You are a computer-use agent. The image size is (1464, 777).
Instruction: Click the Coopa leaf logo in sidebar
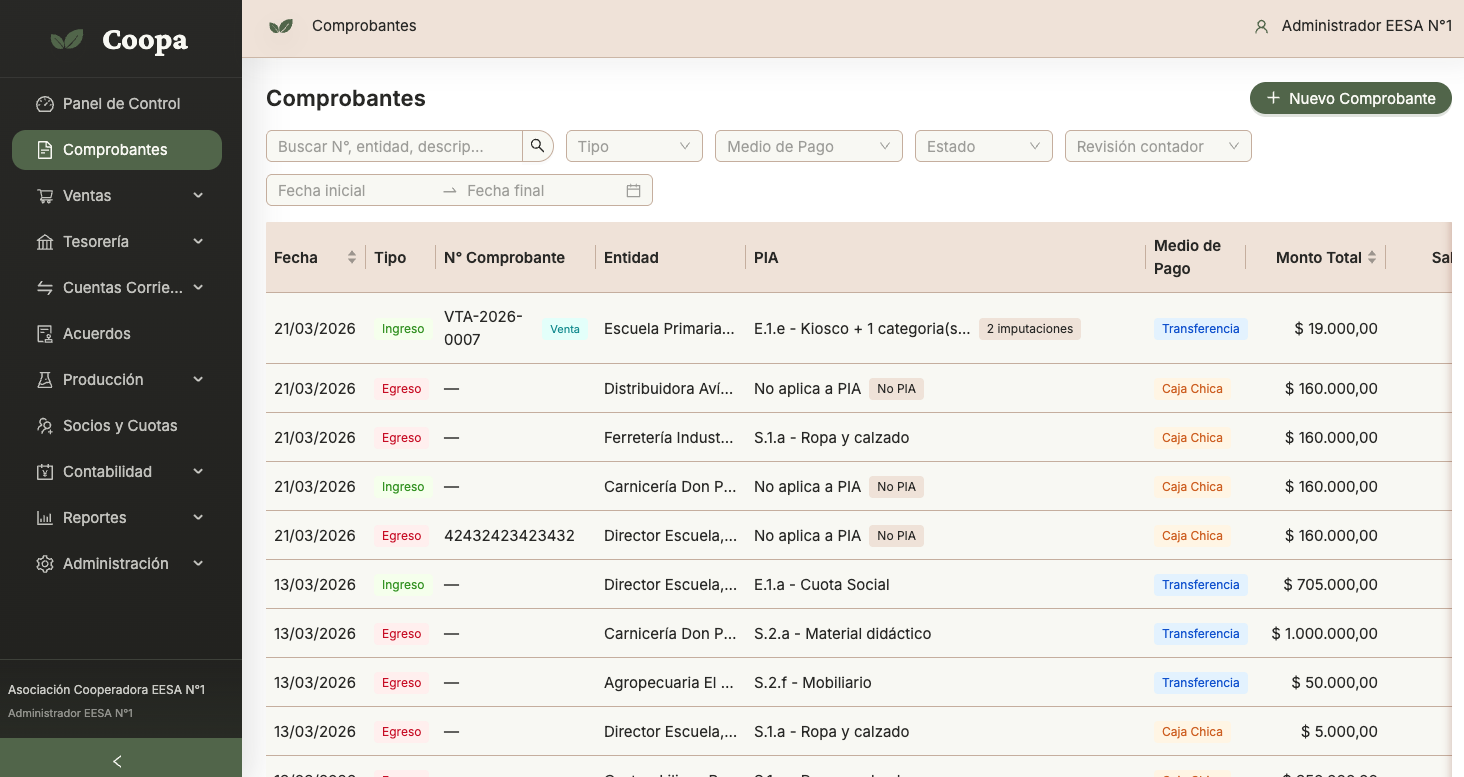[x=67, y=40]
